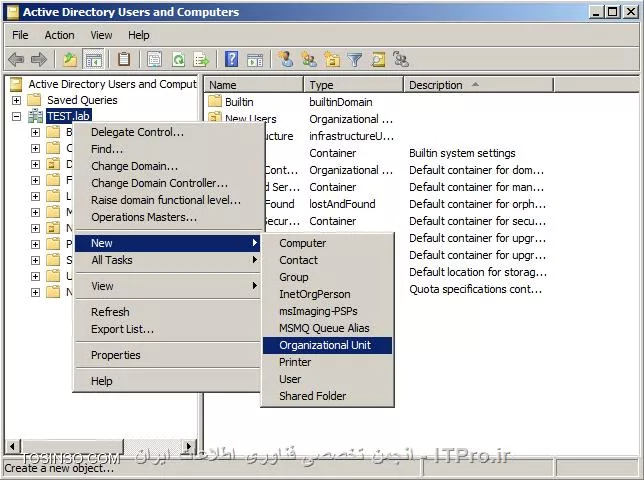Click the Back arrow toolbar icon
This screenshot has width=644, height=480.
pyautogui.click(x=16, y=60)
